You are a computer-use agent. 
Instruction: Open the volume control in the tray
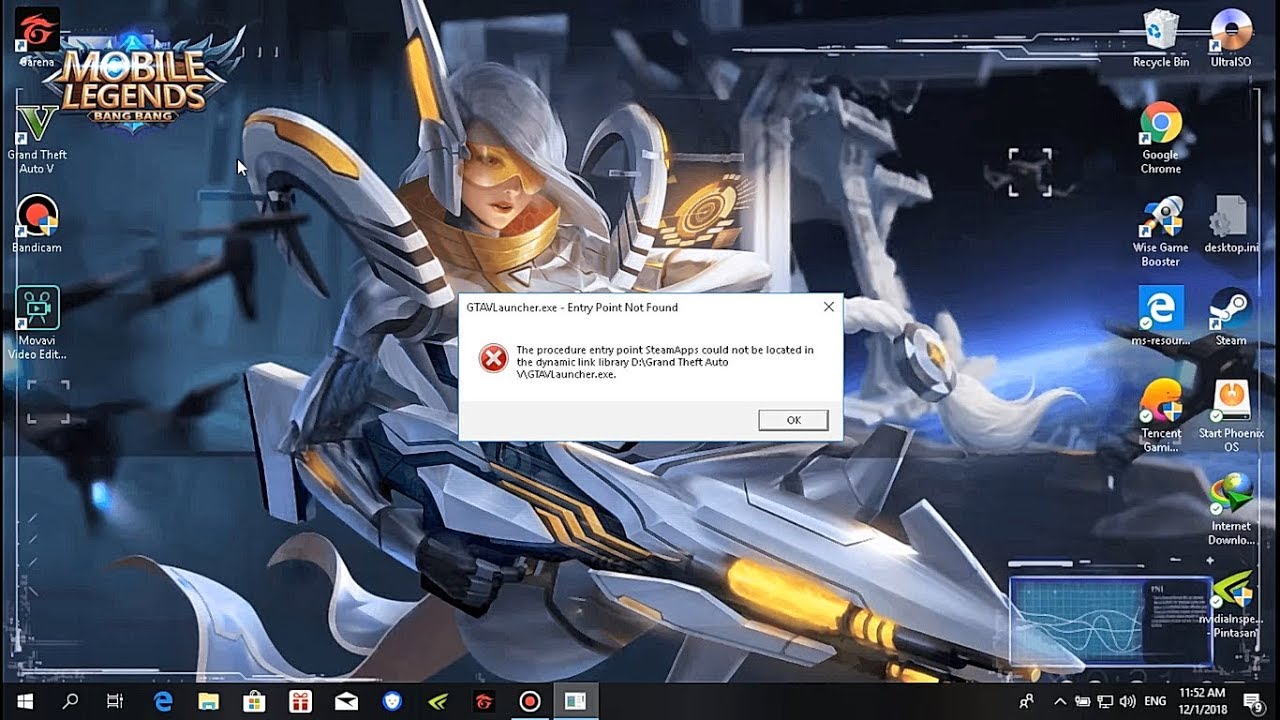click(1128, 701)
